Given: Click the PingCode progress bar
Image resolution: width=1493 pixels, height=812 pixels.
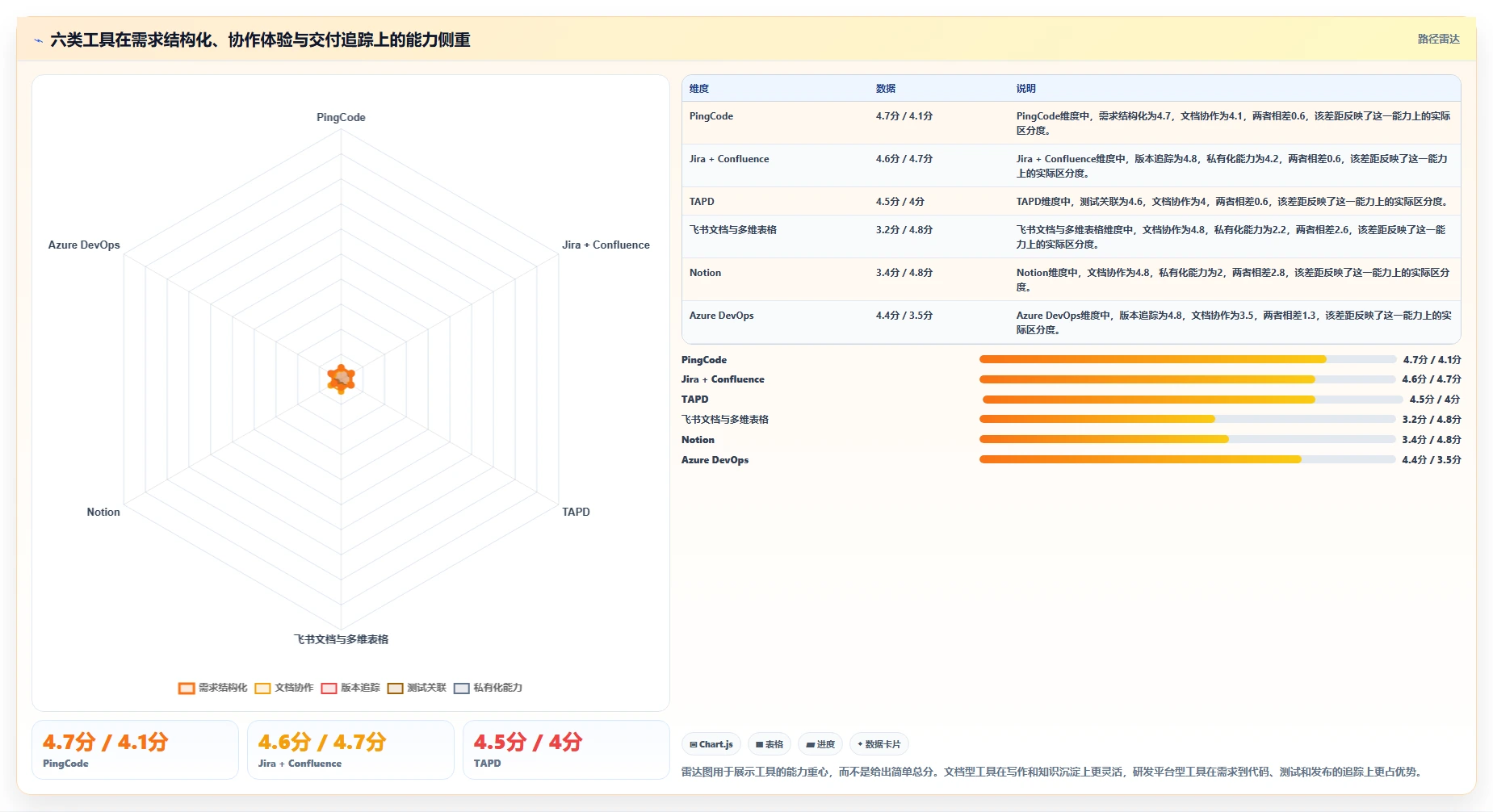Looking at the screenshot, I should point(1187,359).
